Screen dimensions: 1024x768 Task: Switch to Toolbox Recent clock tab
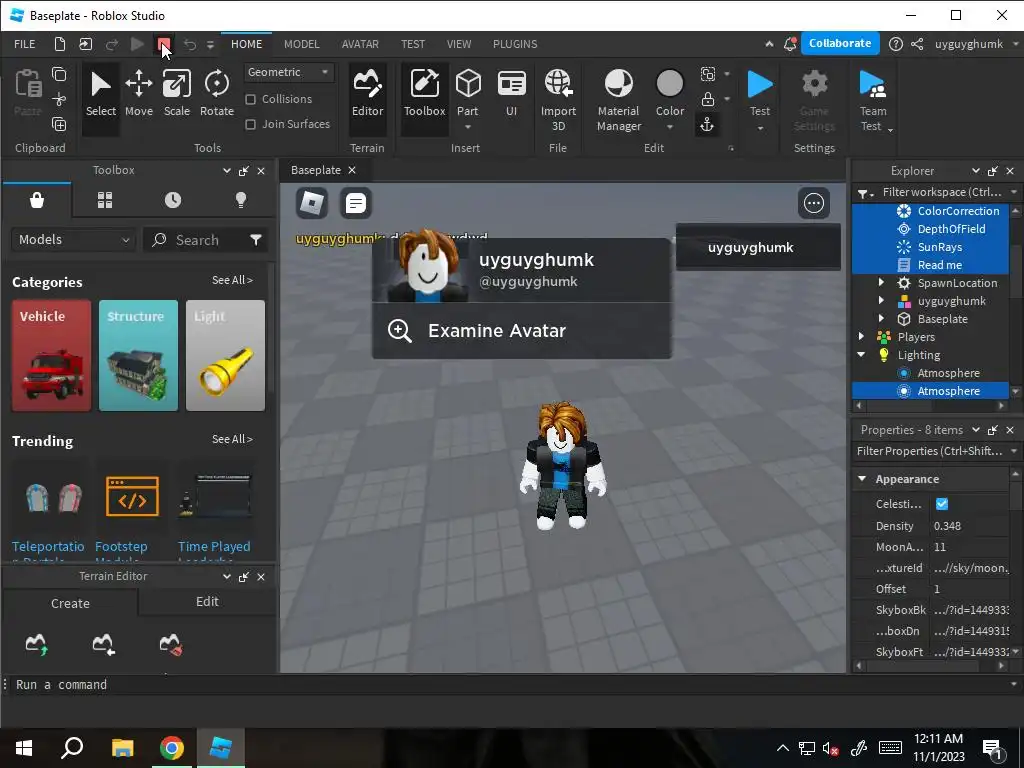[x=173, y=200]
